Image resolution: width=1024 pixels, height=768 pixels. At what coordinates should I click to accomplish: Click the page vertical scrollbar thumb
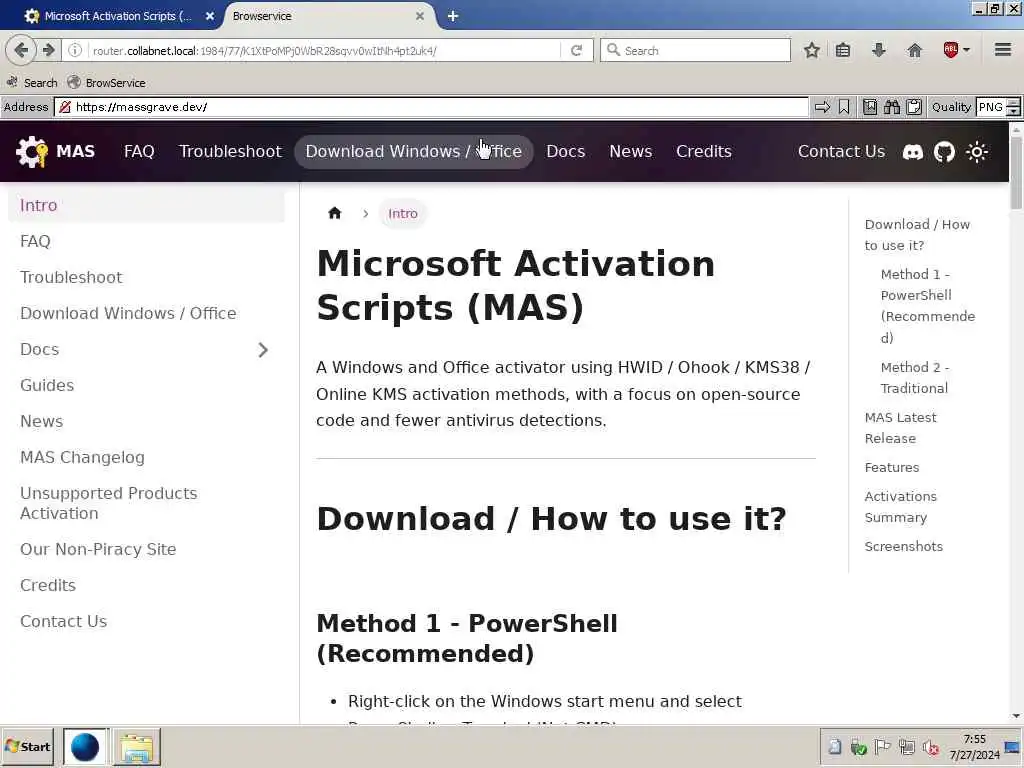coord(1016,172)
